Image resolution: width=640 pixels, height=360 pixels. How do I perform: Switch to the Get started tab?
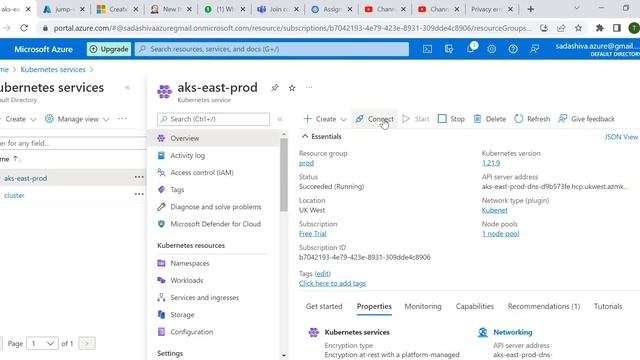coord(324,306)
